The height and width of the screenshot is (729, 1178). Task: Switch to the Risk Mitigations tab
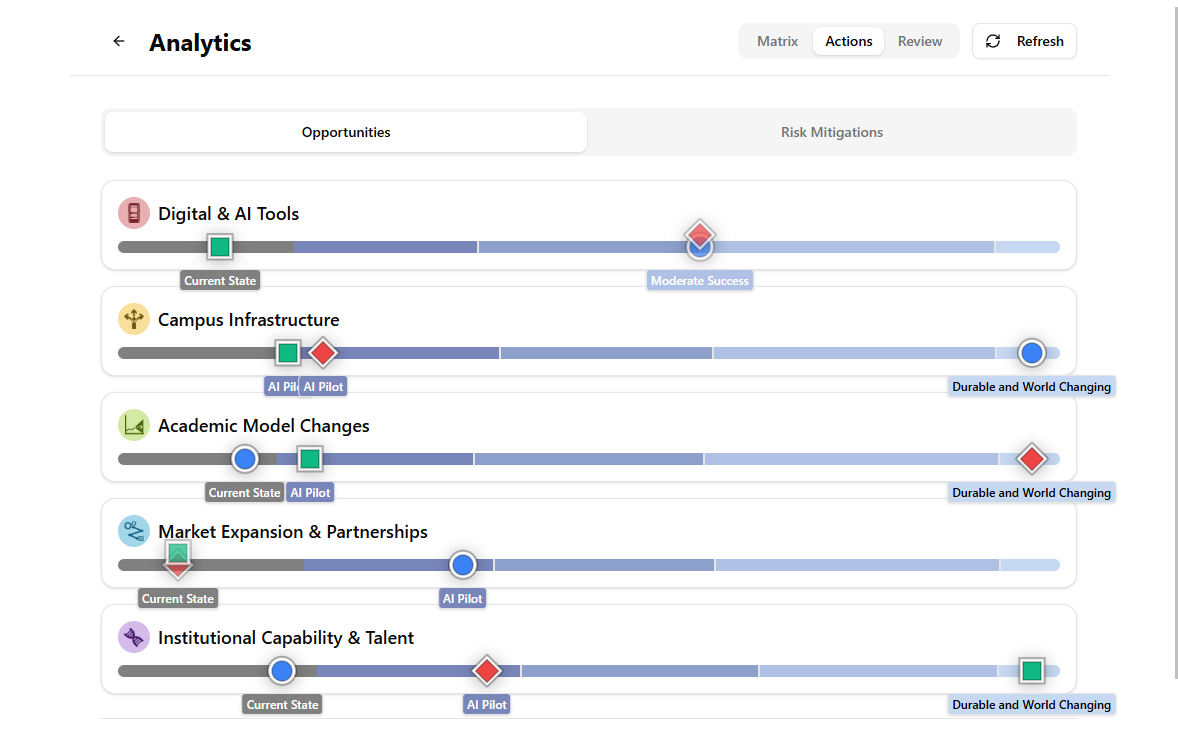click(832, 132)
